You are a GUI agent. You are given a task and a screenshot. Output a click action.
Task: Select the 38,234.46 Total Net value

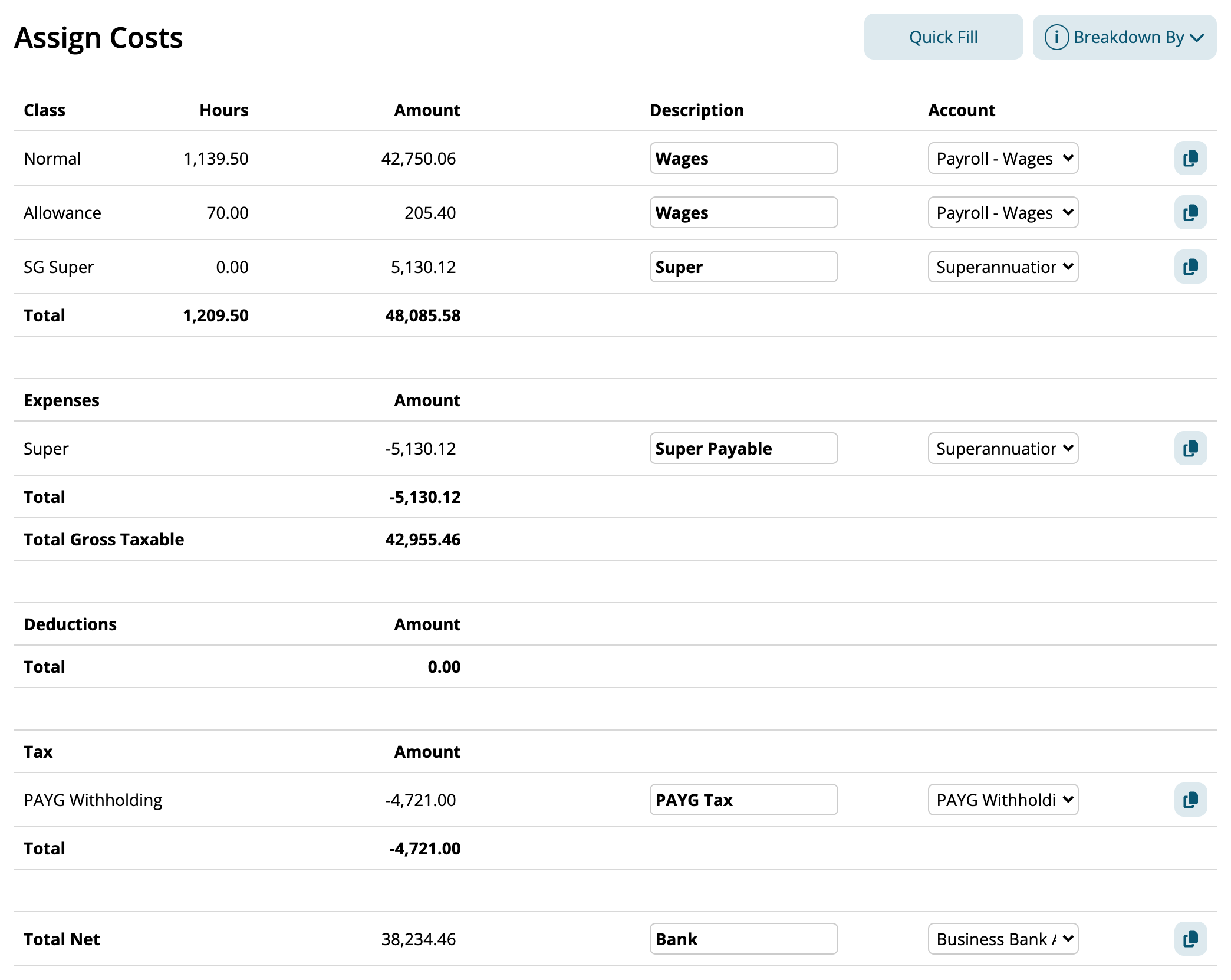[419, 939]
